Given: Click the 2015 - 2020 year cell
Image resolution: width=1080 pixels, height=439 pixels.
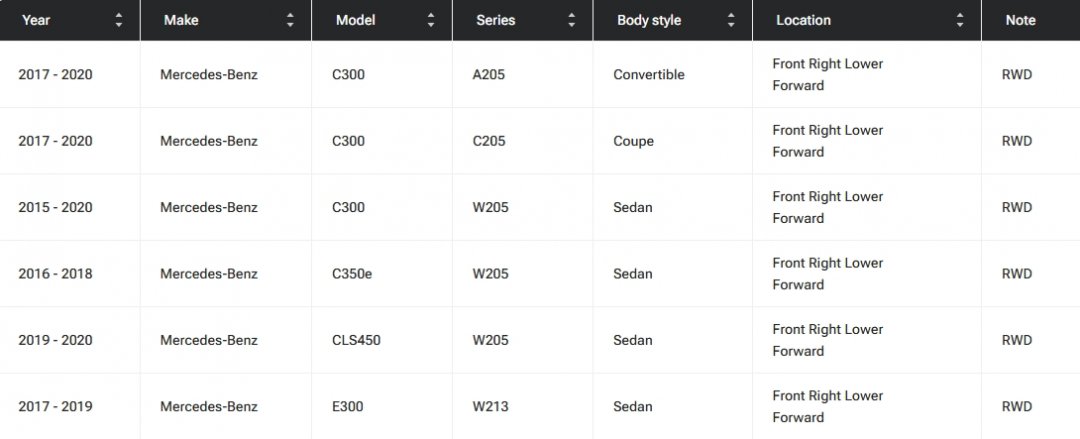Looking at the screenshot, I should (x=55, y=208).
